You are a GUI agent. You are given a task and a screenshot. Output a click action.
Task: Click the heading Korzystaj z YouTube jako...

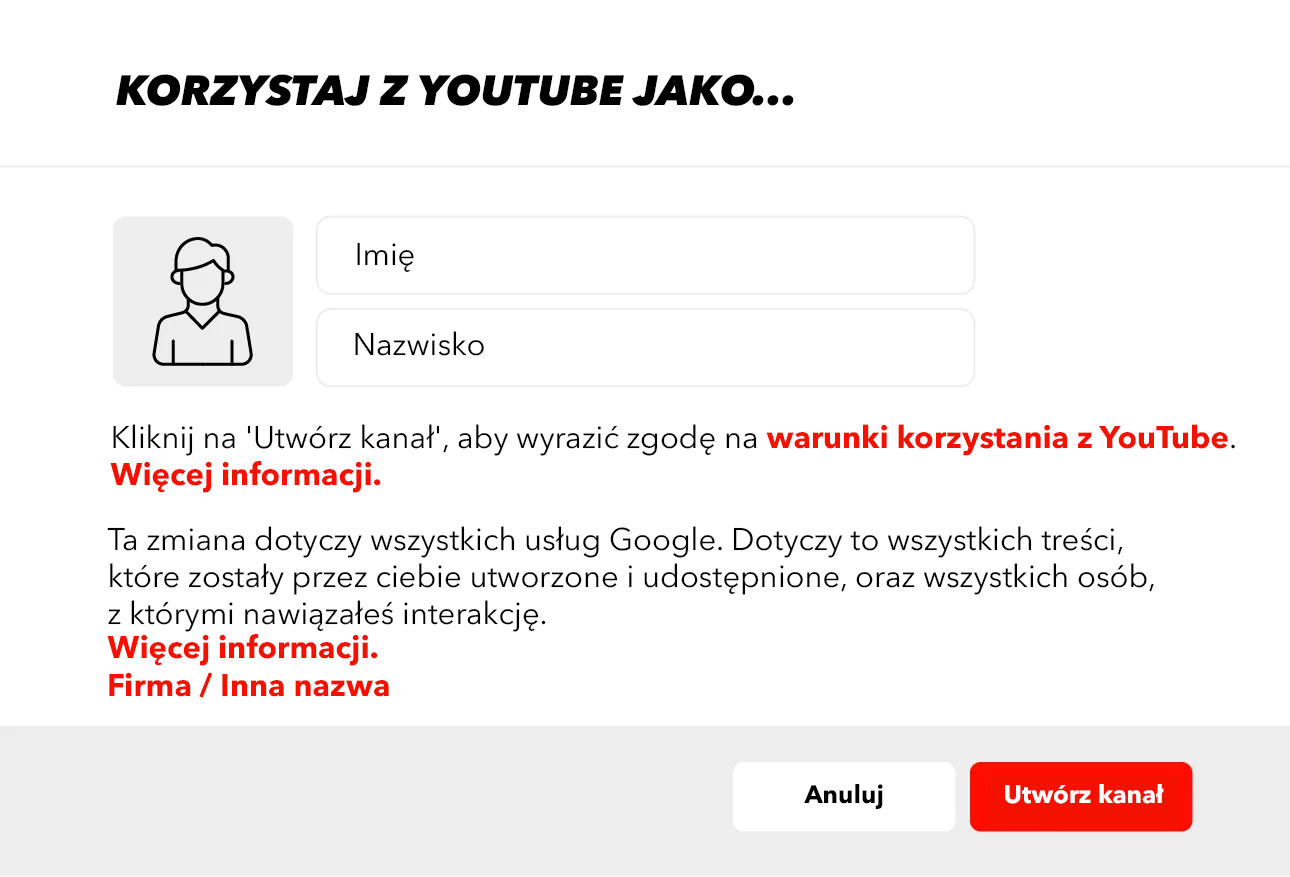point(455,93)
